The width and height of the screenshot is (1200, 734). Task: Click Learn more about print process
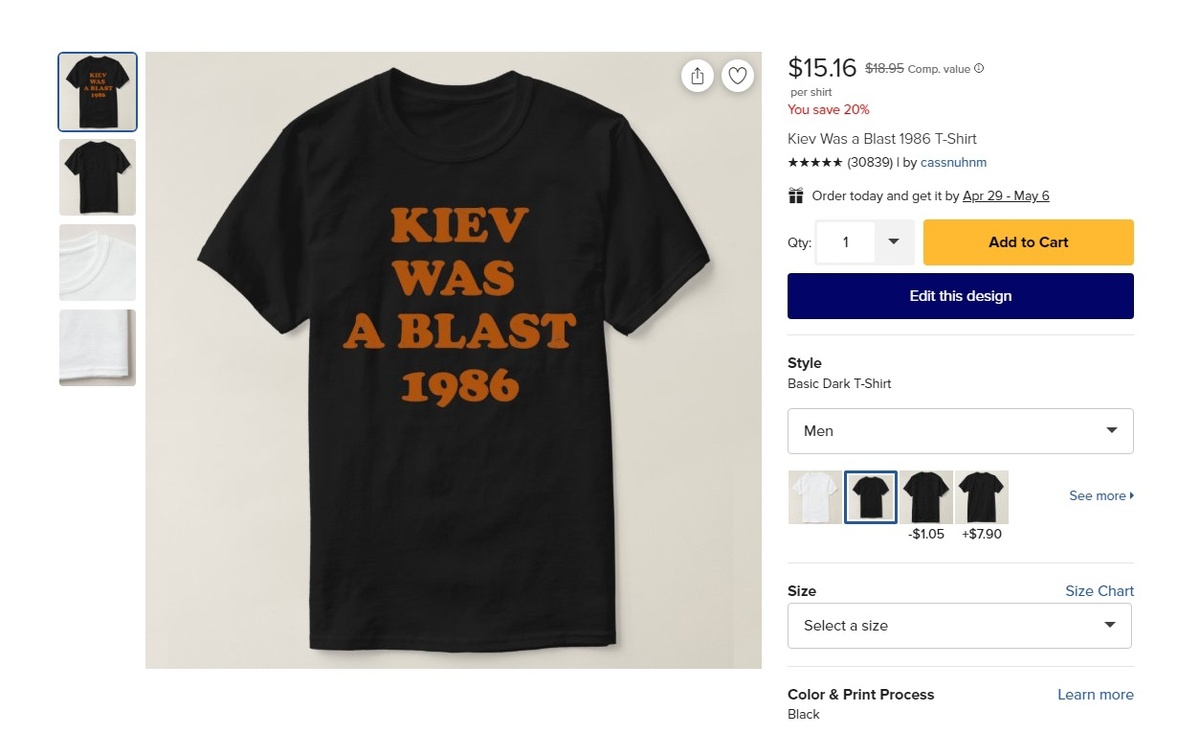1095,695
